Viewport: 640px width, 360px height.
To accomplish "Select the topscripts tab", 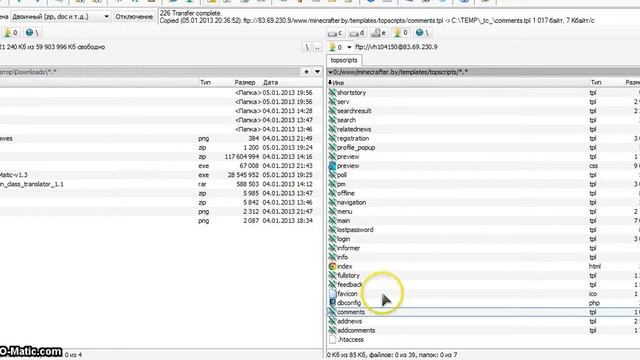I will [344, 60].
